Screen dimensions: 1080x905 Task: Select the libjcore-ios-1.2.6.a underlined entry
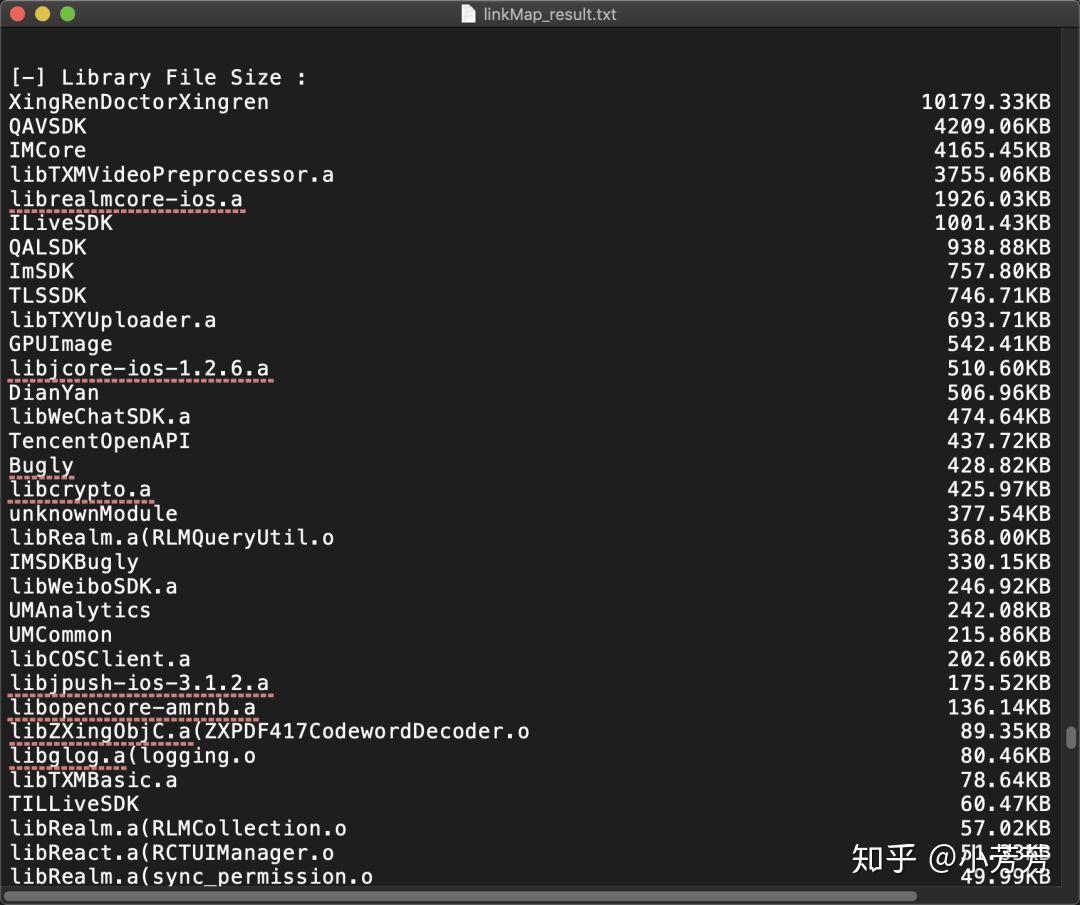[x=139, y=368]
